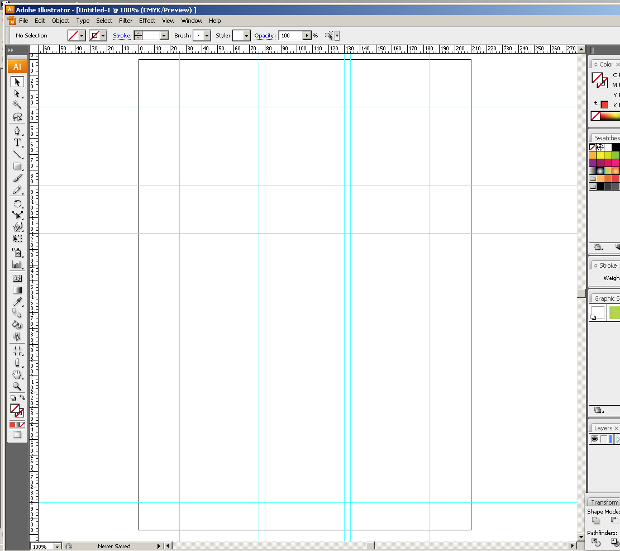Click the Stroke link in control bar
Image resolution: width=620 pixels, height=551 pixels.
point(121,36)
